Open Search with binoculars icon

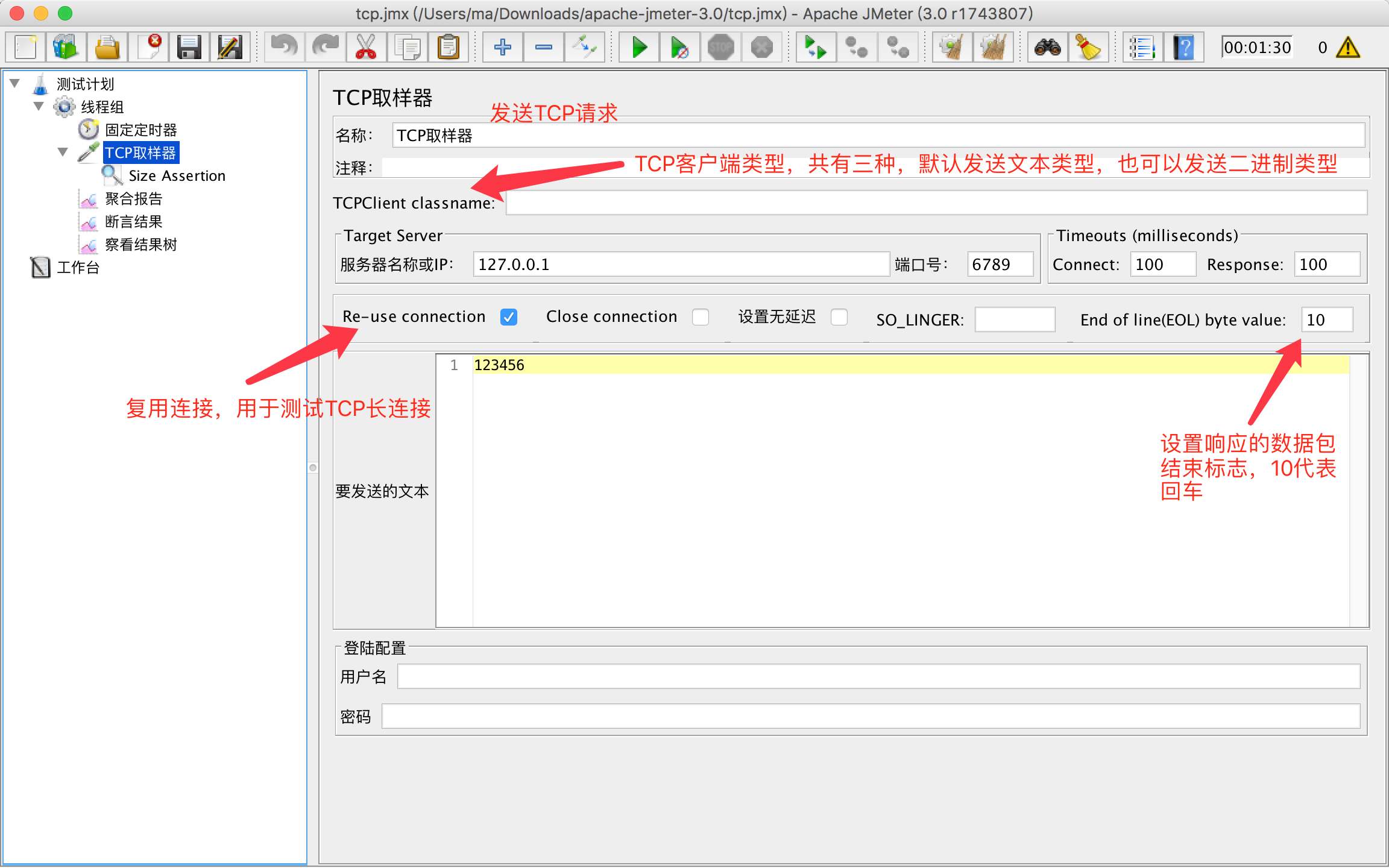(x=1048, y=47)
